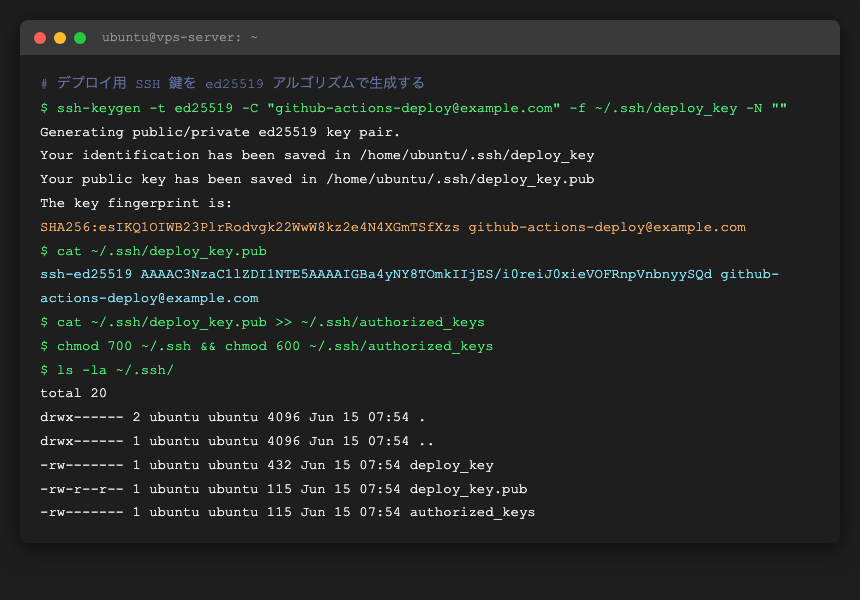The height and width of the screenshot is (600, 860).
Task: Click 'Your identification has been saved' line
Action: tap(317, 156)
